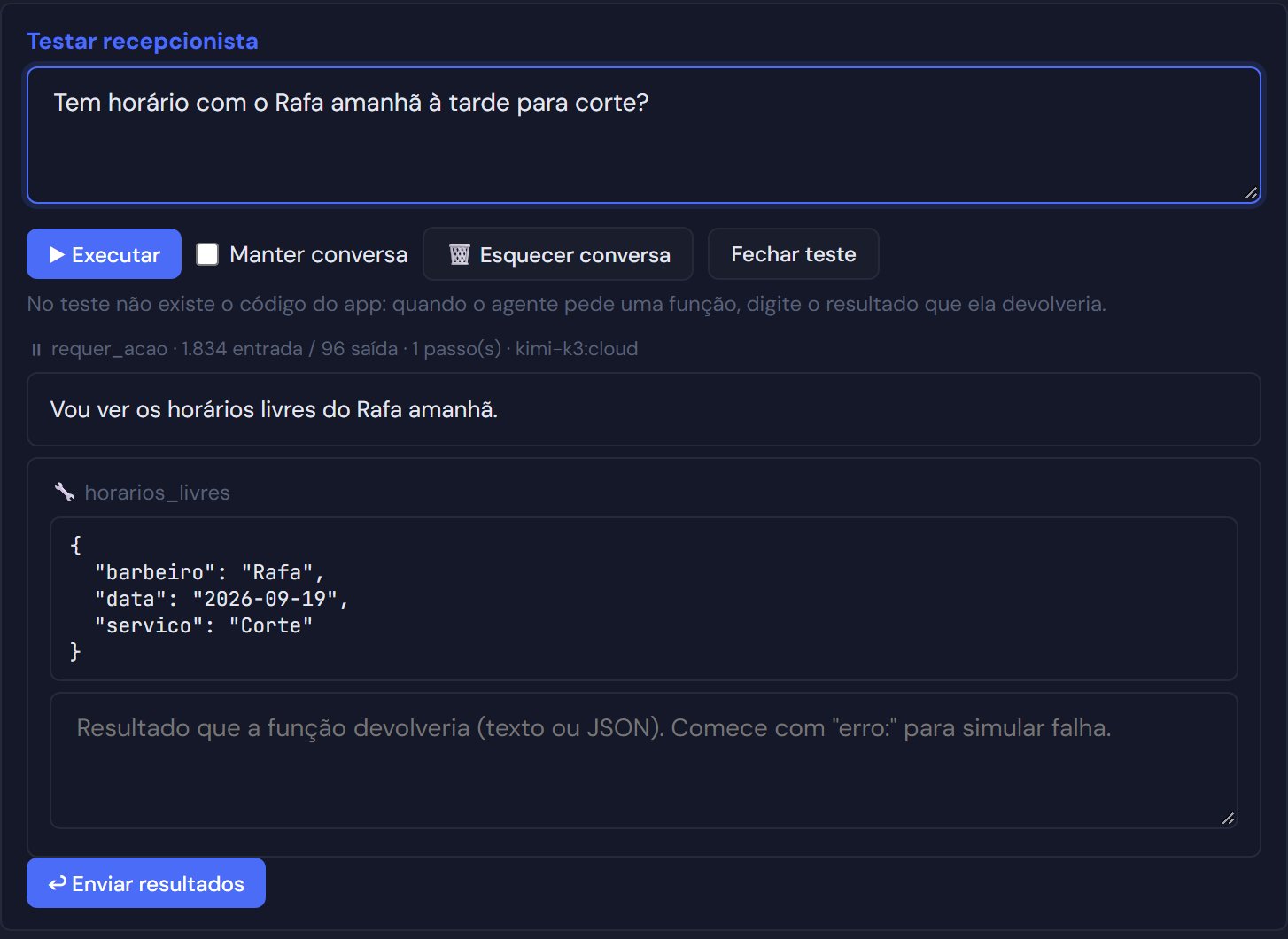Click the resize grip of the question textarea
This screenshot has height=939, width=1288.
pyautogui.click(x=1251, y=193)
